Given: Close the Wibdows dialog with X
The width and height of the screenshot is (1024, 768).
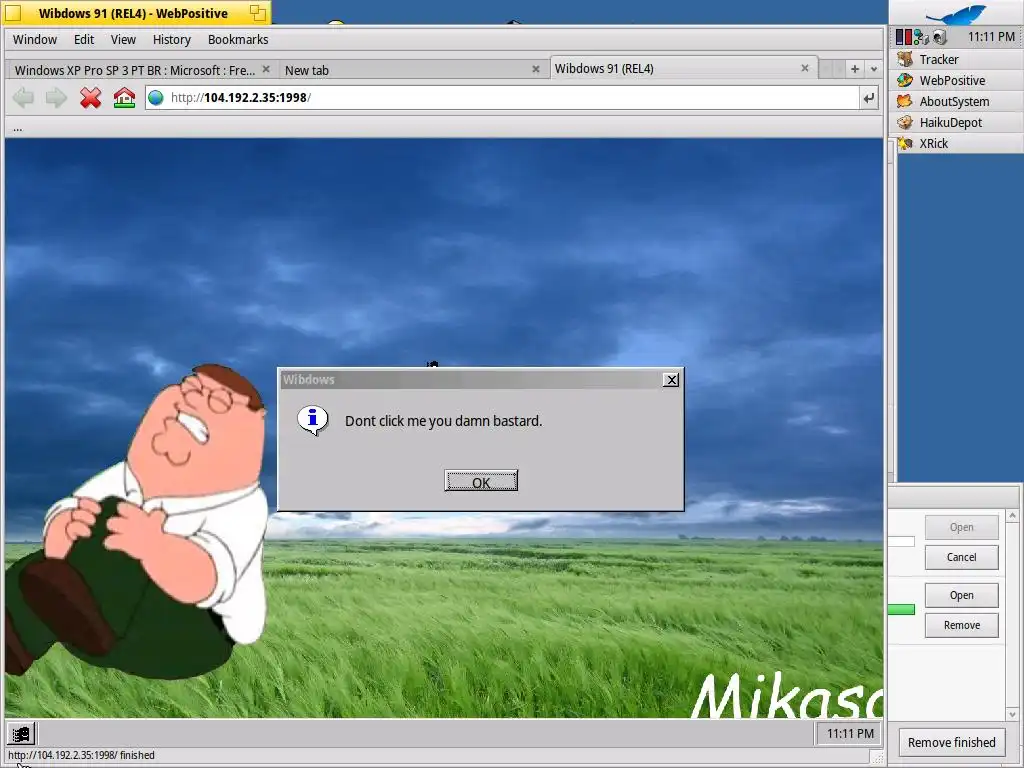Looking at the screenshot, I should [x=671, y=380].
